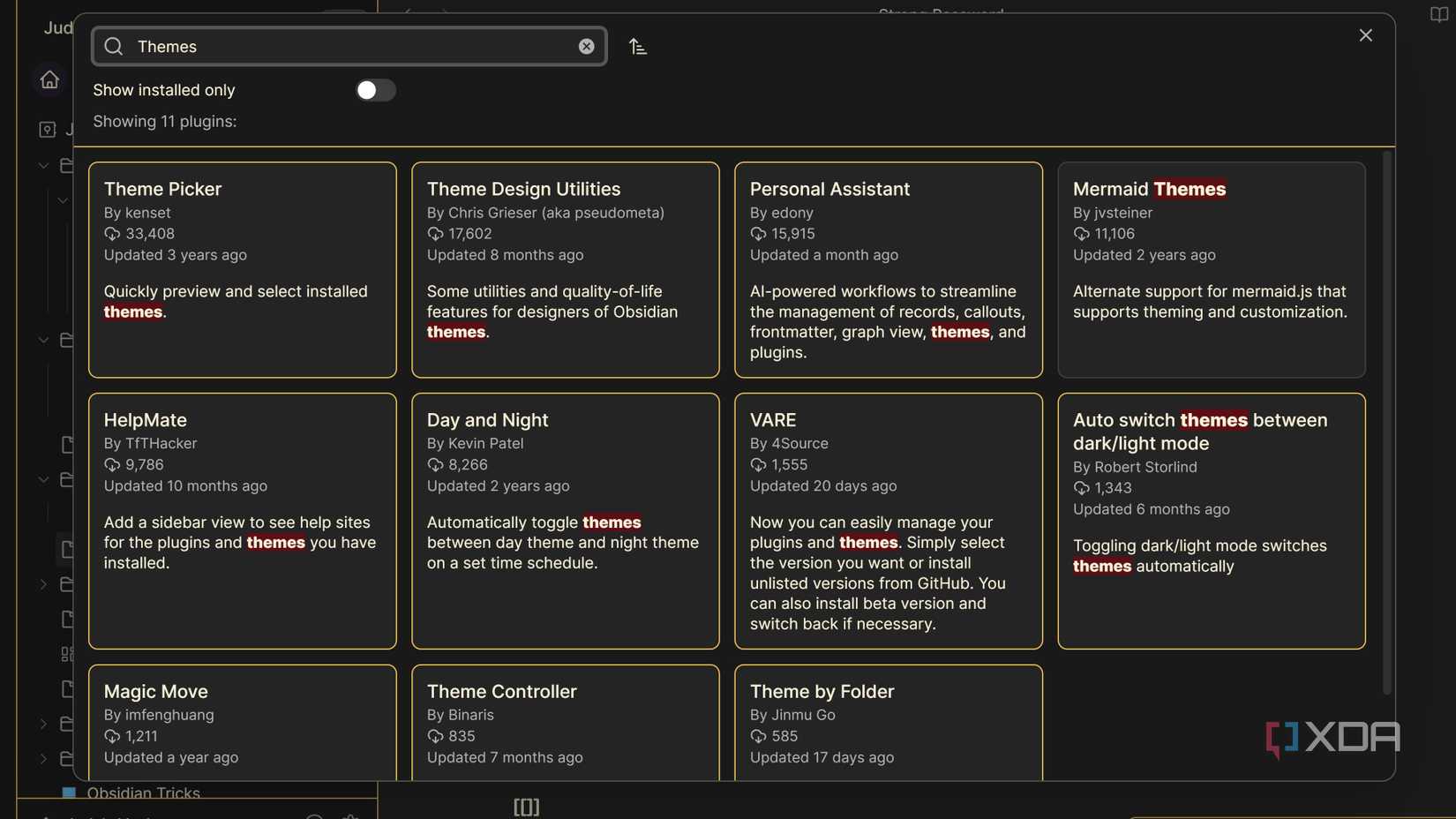Click the Obsidian Tricks item in the sidebar
Viewport: 1456px width, 819px height.
(x=143, y=793)
